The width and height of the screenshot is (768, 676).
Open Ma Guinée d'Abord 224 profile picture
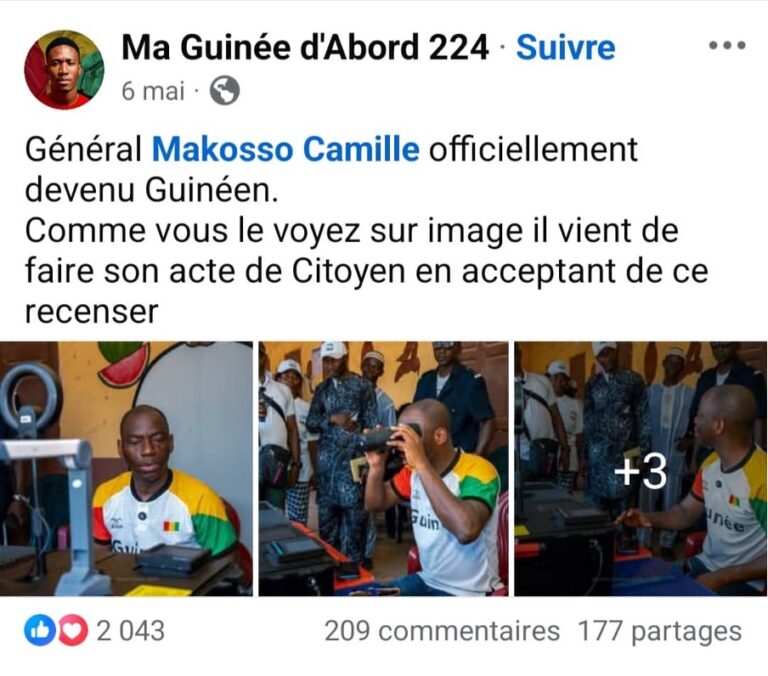(64, 70)
